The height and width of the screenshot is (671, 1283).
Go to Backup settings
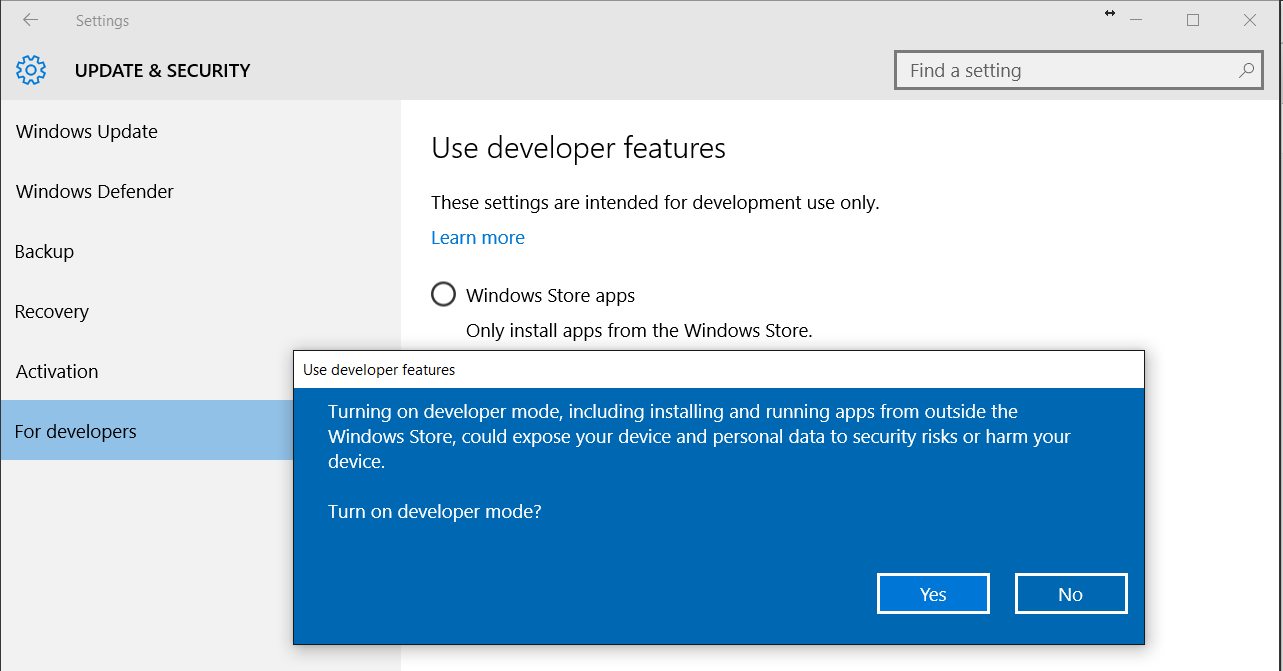pyautogui.click(x=200, y=251)
